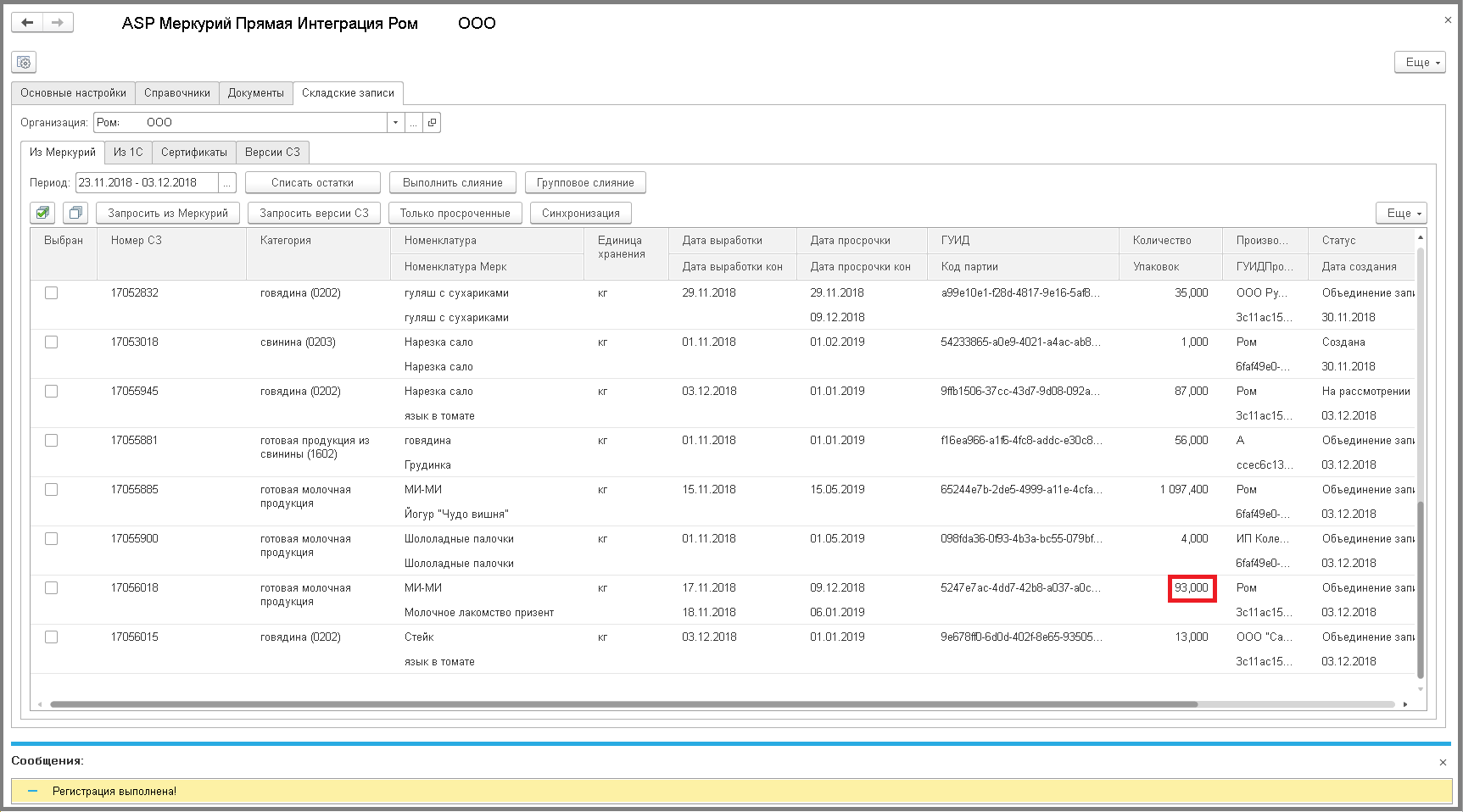
Task: Select the Из Меркурий subtab
Action: pos(63,153)
